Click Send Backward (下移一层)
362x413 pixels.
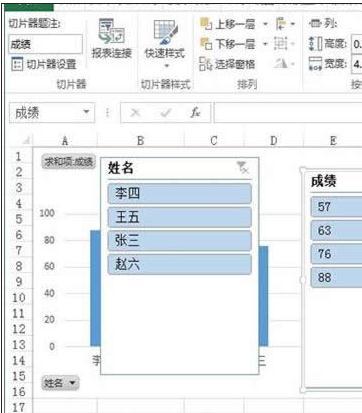[x=228, y=44]
